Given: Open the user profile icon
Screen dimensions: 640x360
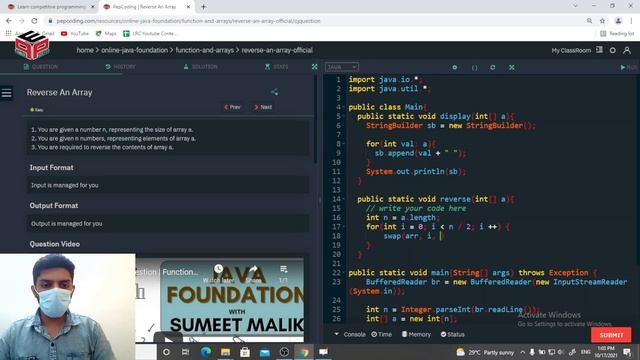Looking at the screenshot, I should coord(627,50).
